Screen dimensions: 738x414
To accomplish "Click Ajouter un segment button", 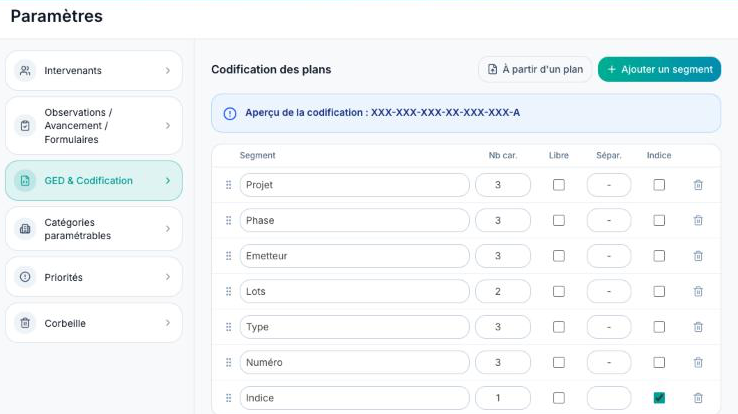I will (x=659, y=70).
